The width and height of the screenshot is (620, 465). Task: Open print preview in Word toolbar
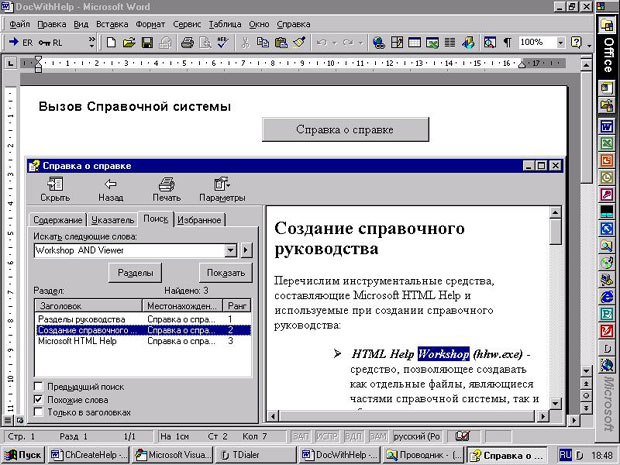pyautogui.click(x=205, y=42)
